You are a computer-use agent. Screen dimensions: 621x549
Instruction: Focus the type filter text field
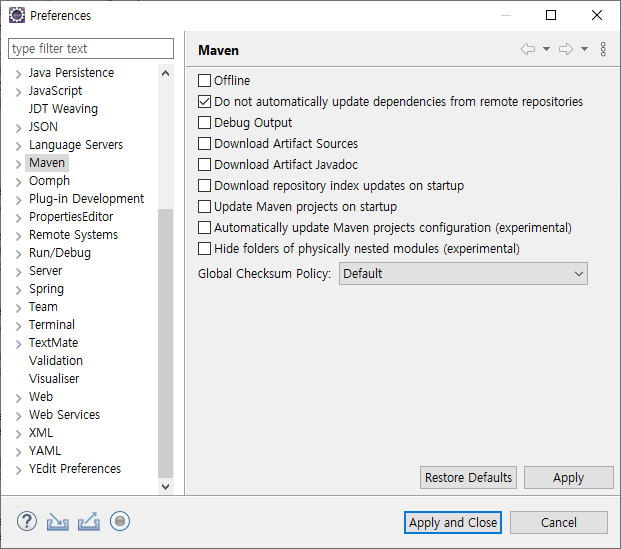tap(91, 49)
